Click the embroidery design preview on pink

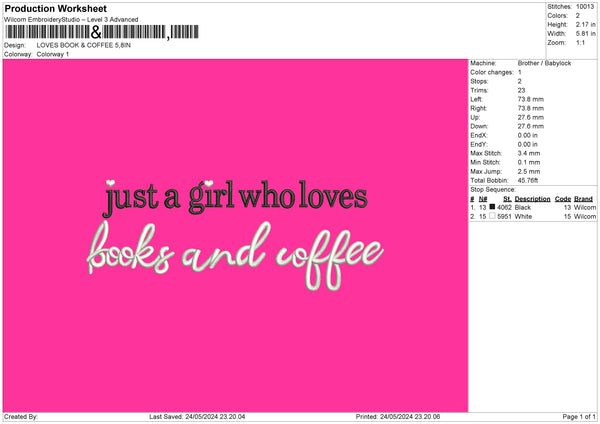point(235,235)
